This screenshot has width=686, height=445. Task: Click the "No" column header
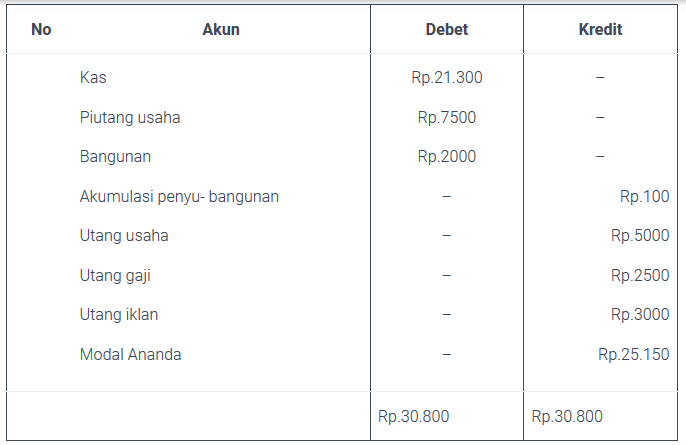(x=41, y=30)
